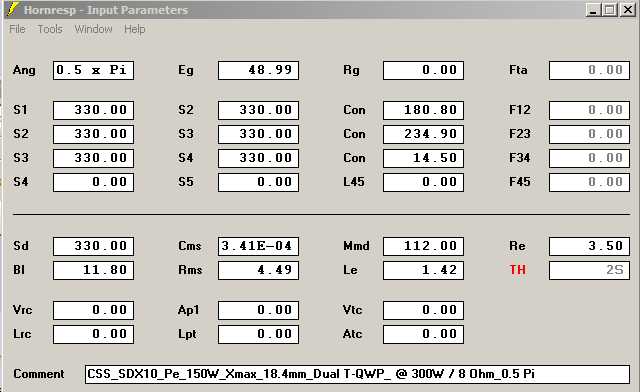Click the S2 field in the S1 row
Viewport: 640px width, 392px height.
258,110
